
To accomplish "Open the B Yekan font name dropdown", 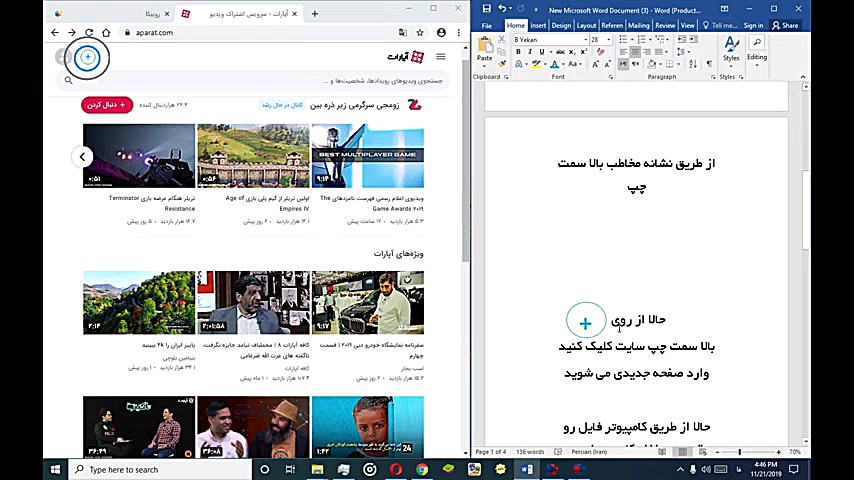I will 585,40.
